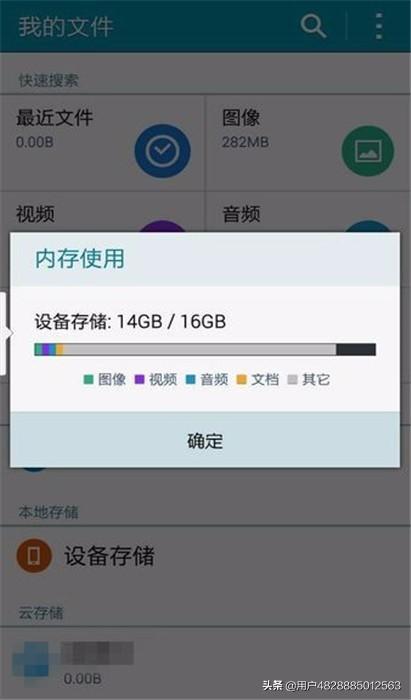
Task: Click the green 图像 legend swatch
Action: click(88, 379)
